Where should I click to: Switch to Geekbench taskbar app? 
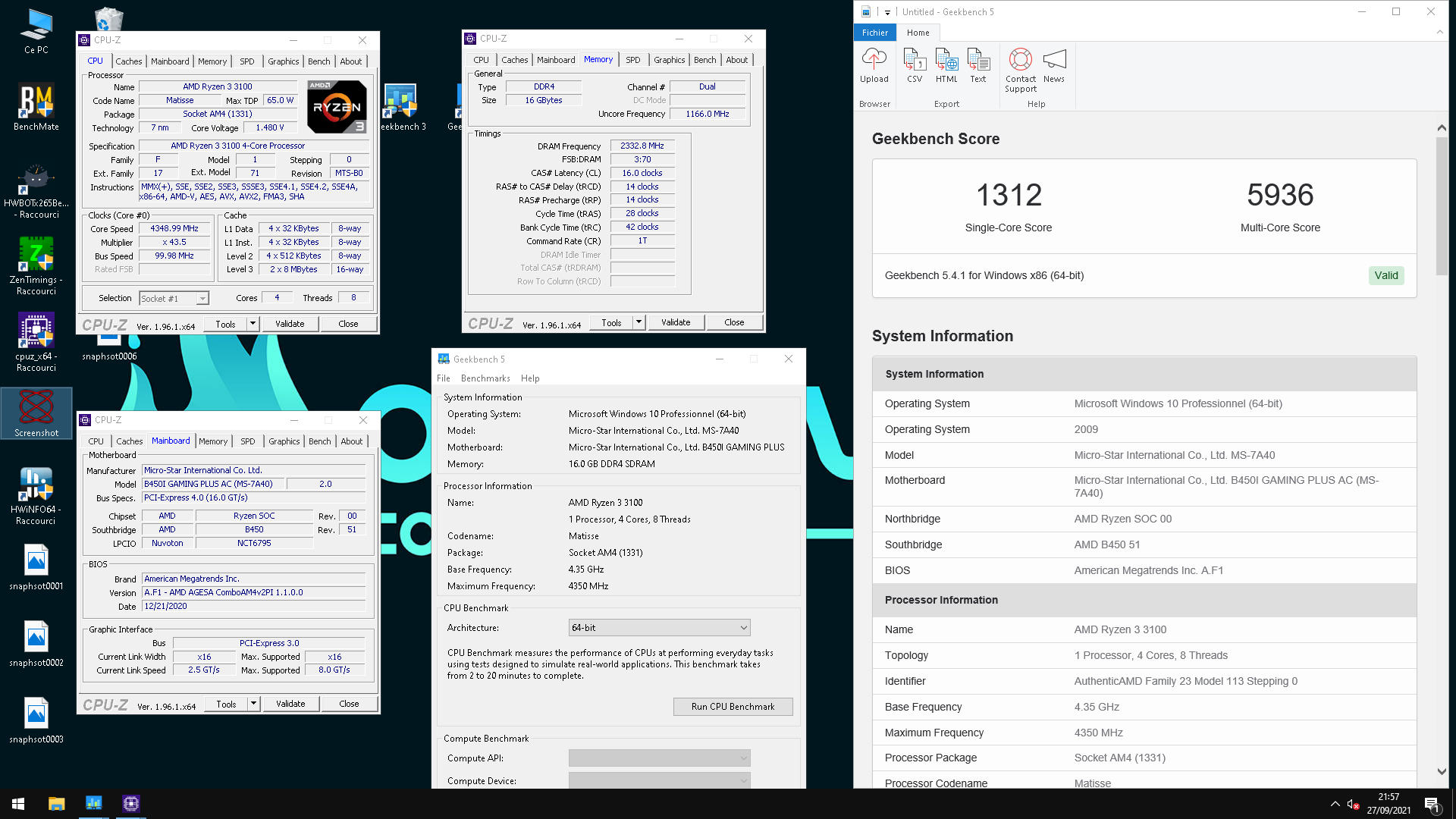pos(94,804)
